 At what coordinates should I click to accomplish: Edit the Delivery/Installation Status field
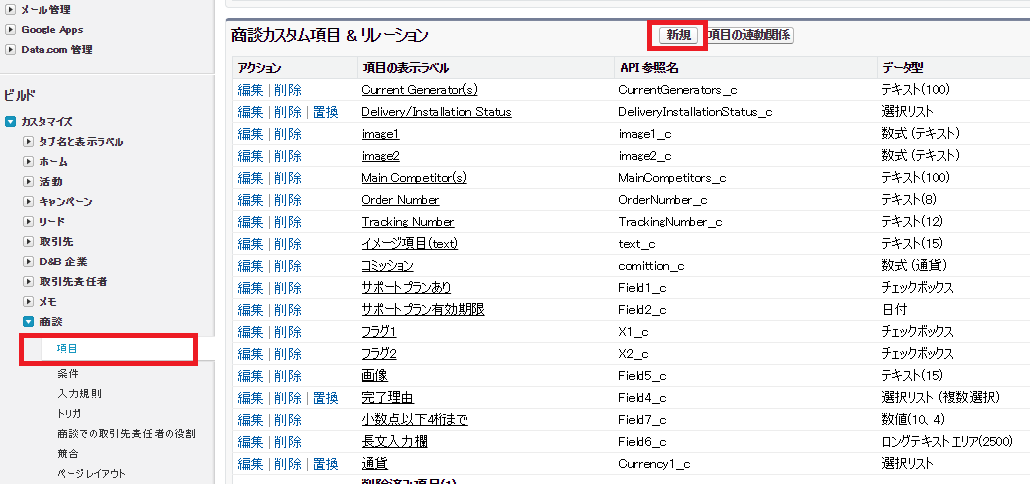click(x=250, y=112)
